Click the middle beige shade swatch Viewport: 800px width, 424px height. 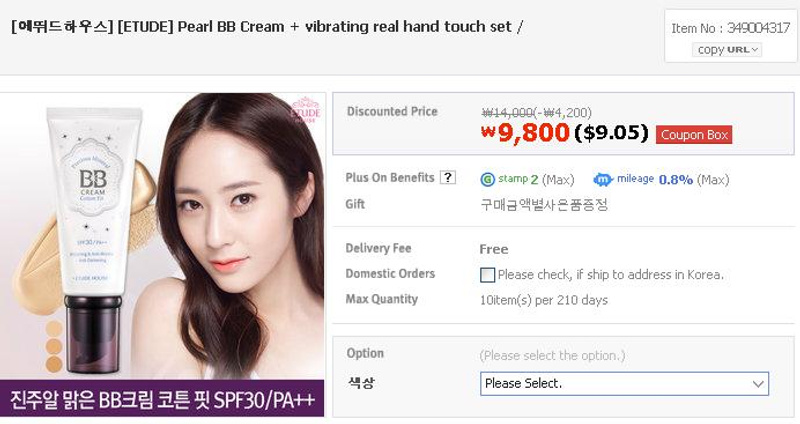(54, 346)
